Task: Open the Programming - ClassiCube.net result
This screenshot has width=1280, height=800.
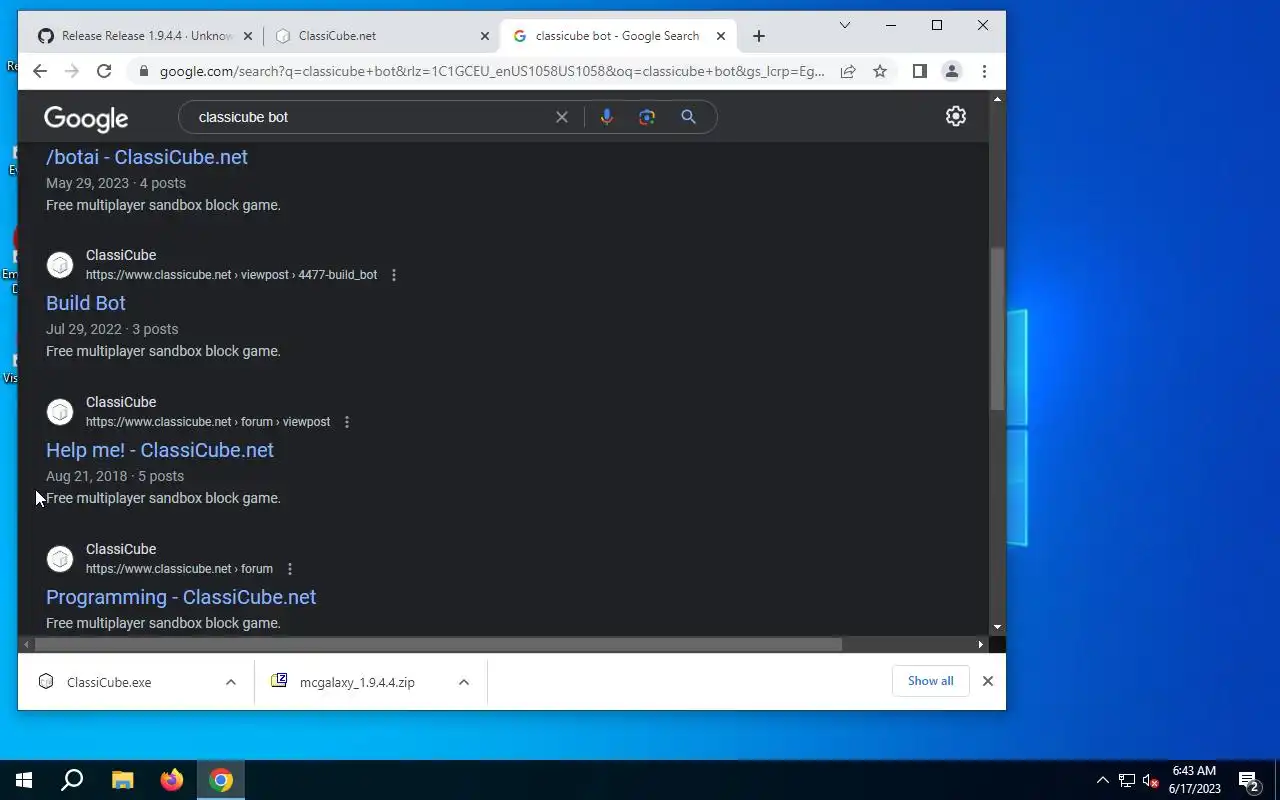Action: tap(181, 597)
